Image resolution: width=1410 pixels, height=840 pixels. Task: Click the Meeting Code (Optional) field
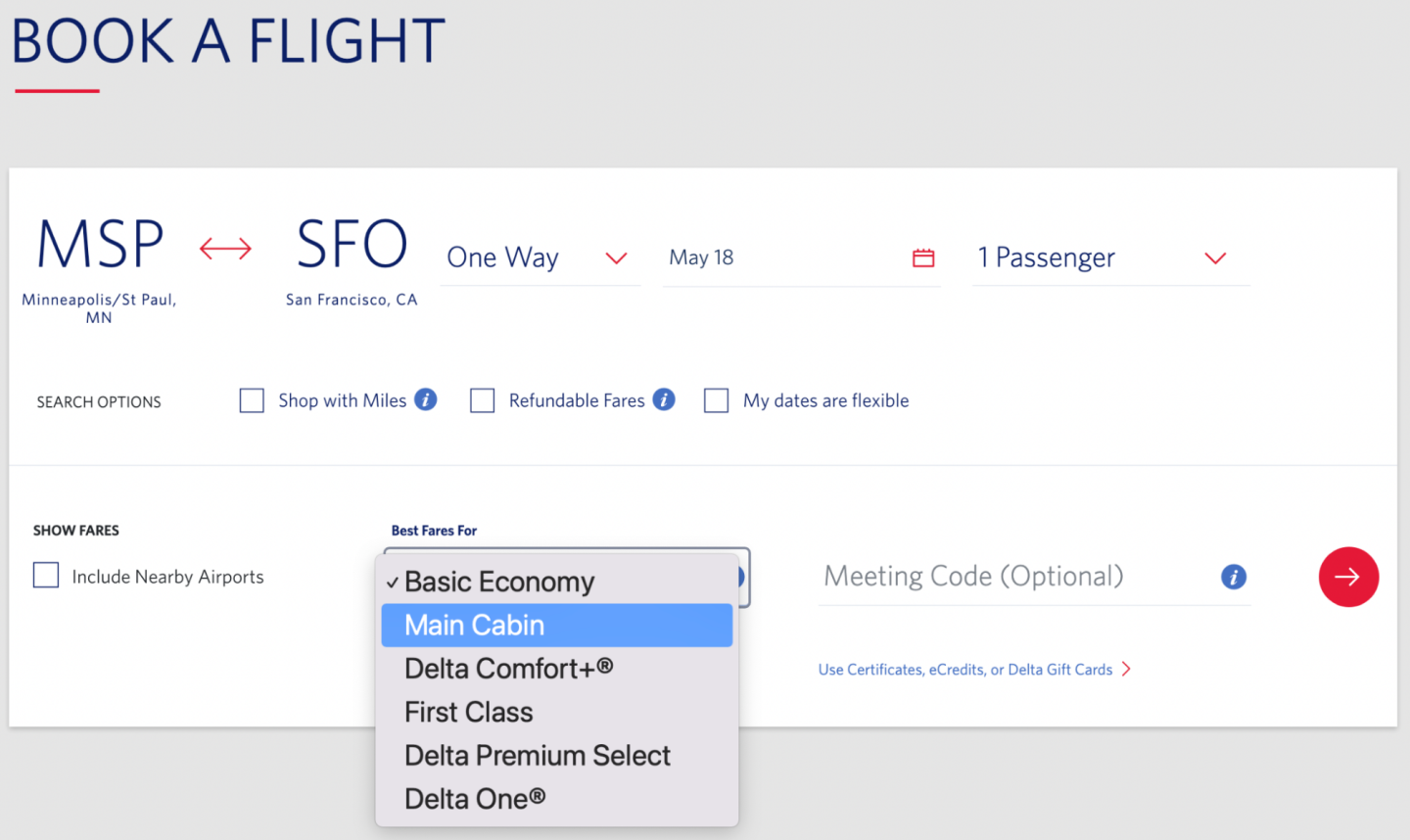point(1013,577)
